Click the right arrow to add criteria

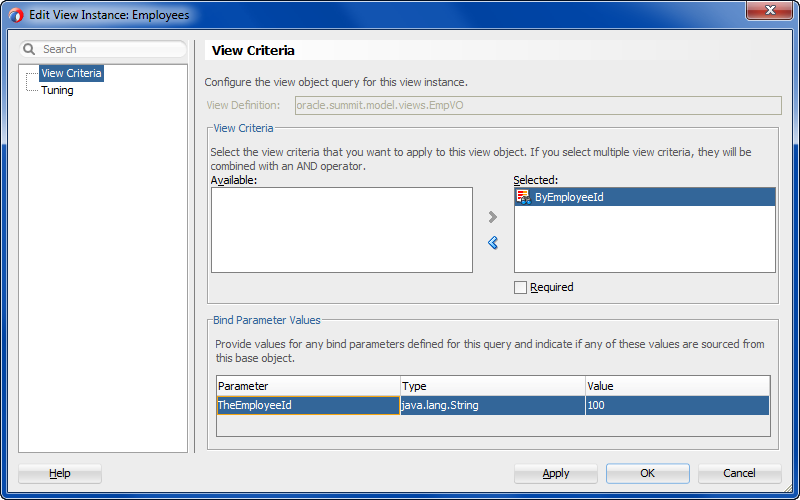tap(492, 217)
